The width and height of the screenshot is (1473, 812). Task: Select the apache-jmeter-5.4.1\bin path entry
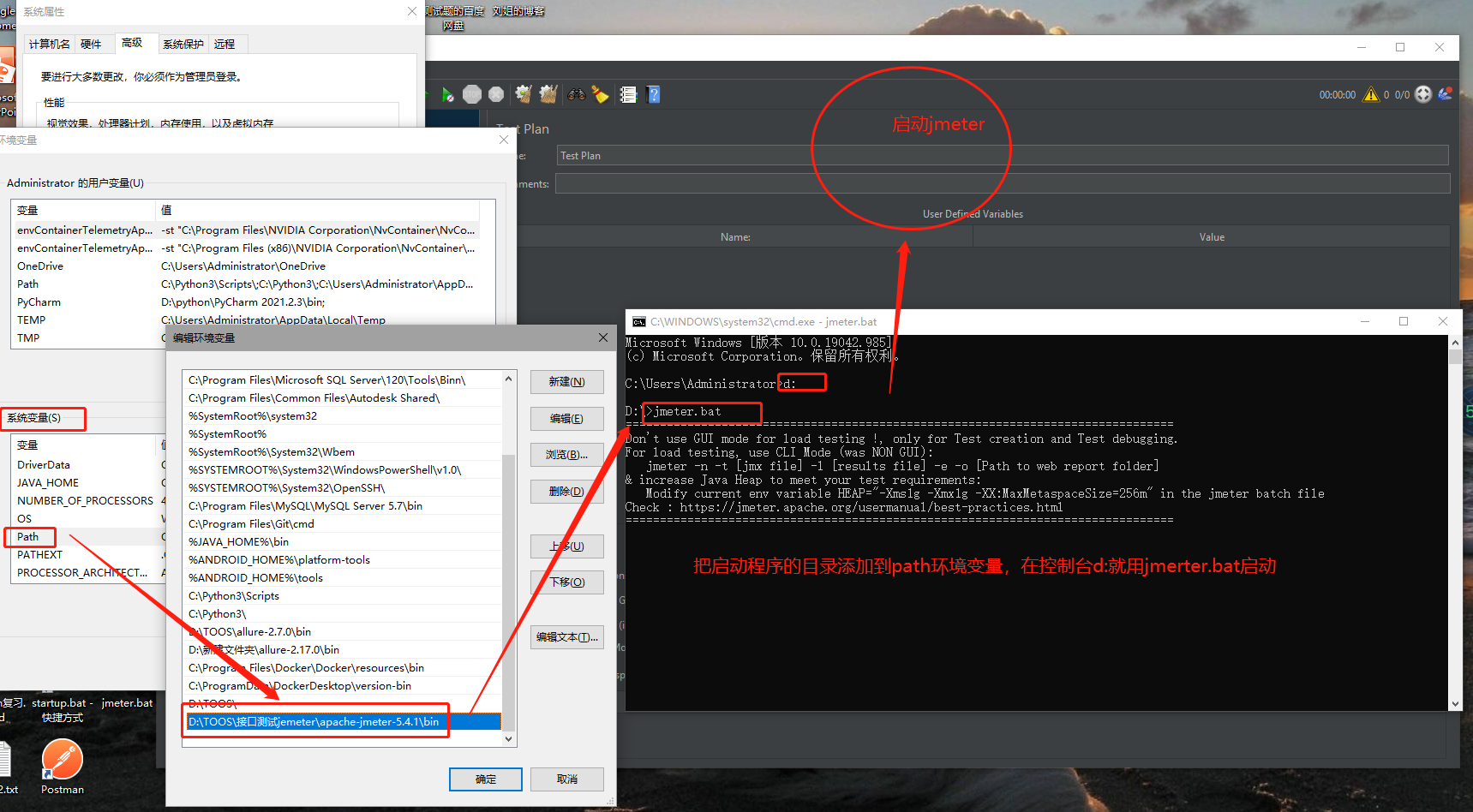click(343, 722)
